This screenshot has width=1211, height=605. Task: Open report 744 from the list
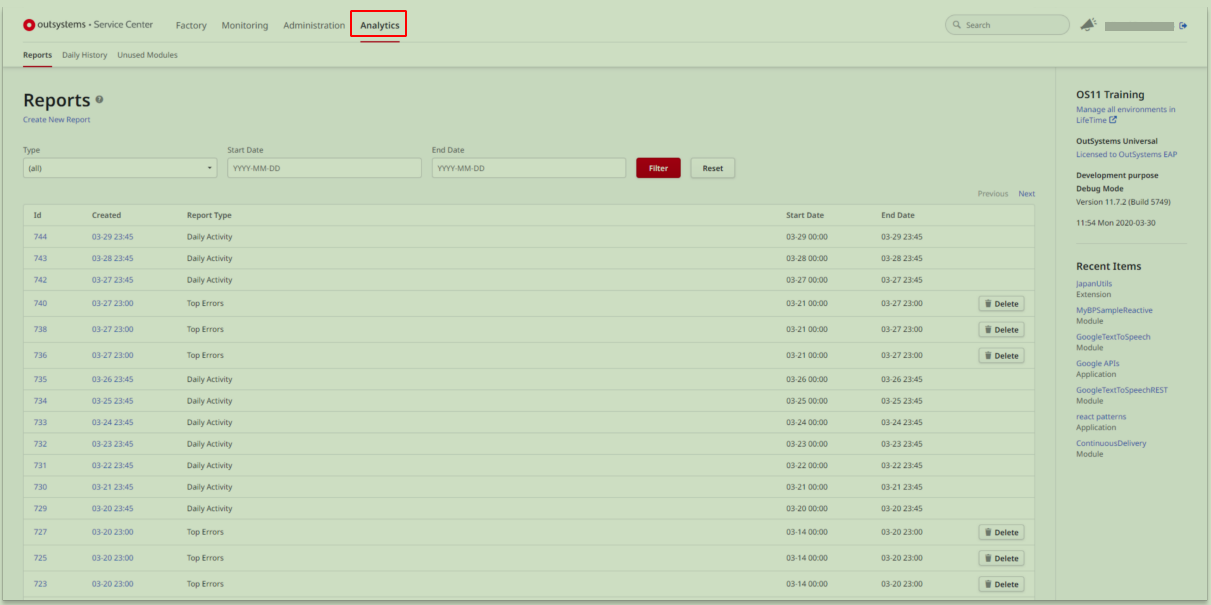[40, 236]
